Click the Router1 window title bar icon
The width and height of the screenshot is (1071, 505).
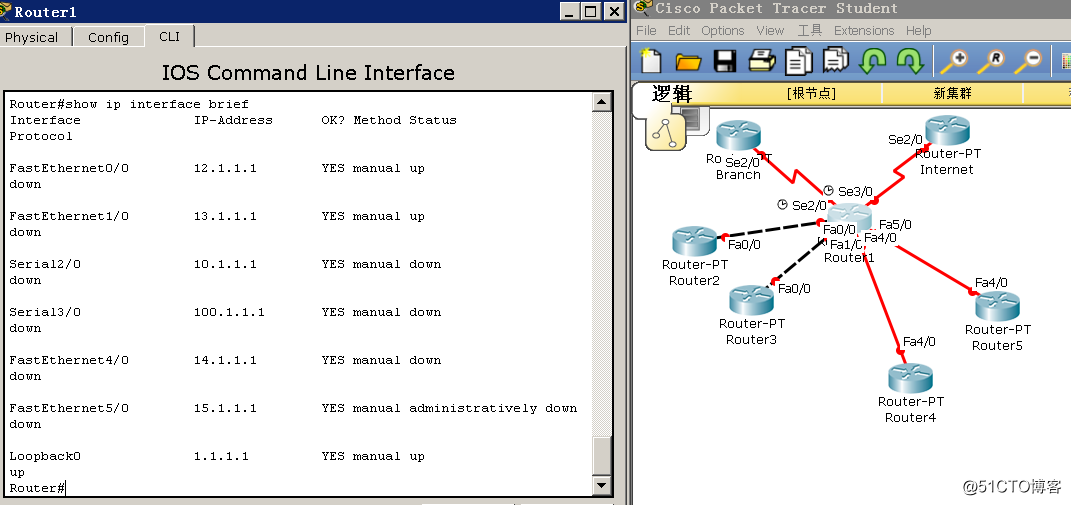tap(6, 11)
